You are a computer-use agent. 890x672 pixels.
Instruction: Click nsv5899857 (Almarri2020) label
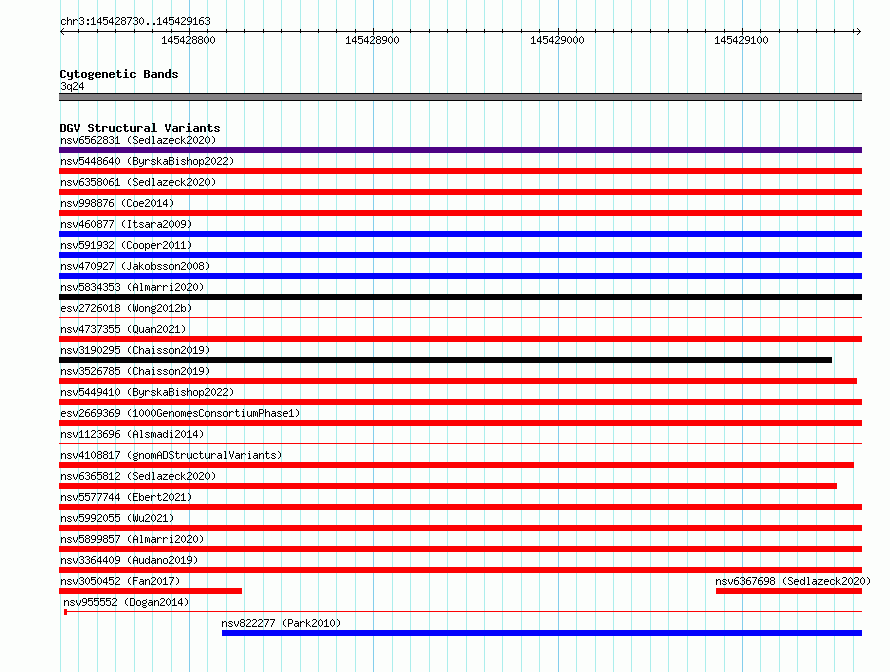coord(132,539)
